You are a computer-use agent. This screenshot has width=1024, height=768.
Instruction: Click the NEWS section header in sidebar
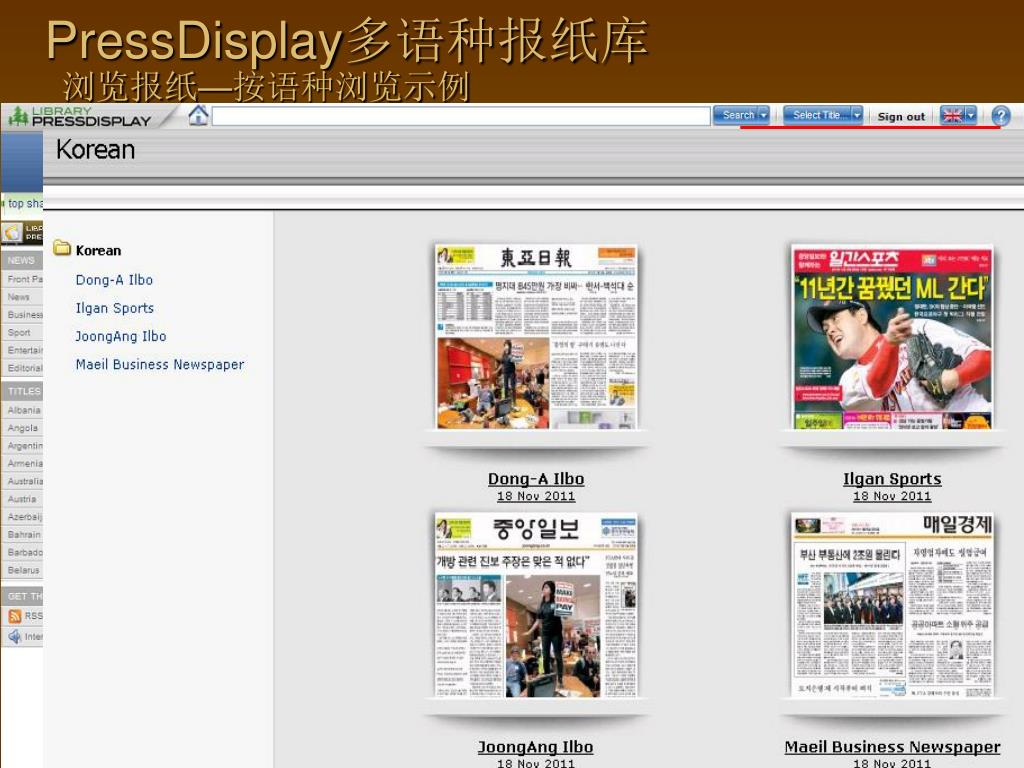23,260
